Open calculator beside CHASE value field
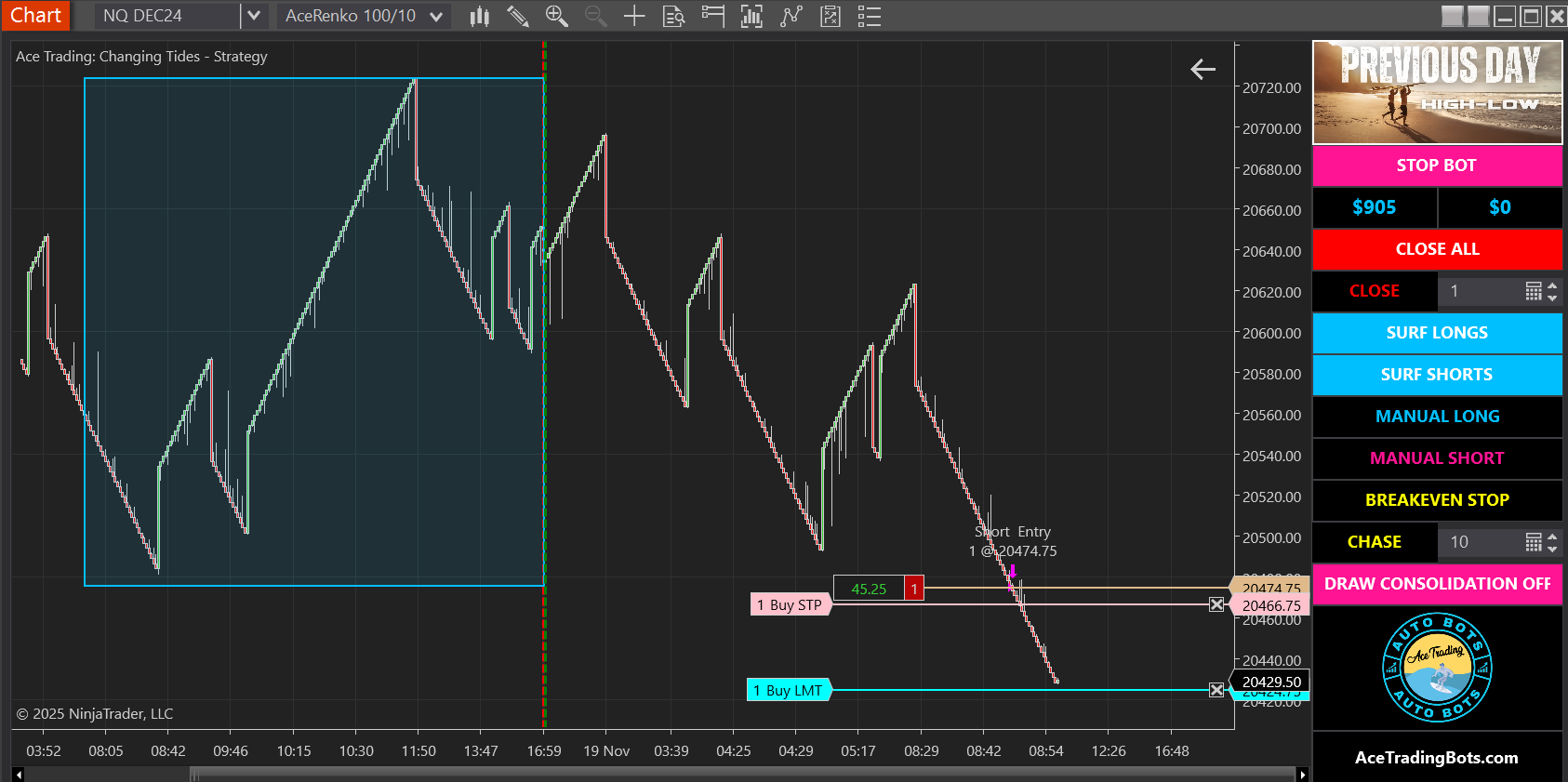The width and height of the screenshot is (1568, 782). pyautogui.click(x=1534, y=542)
